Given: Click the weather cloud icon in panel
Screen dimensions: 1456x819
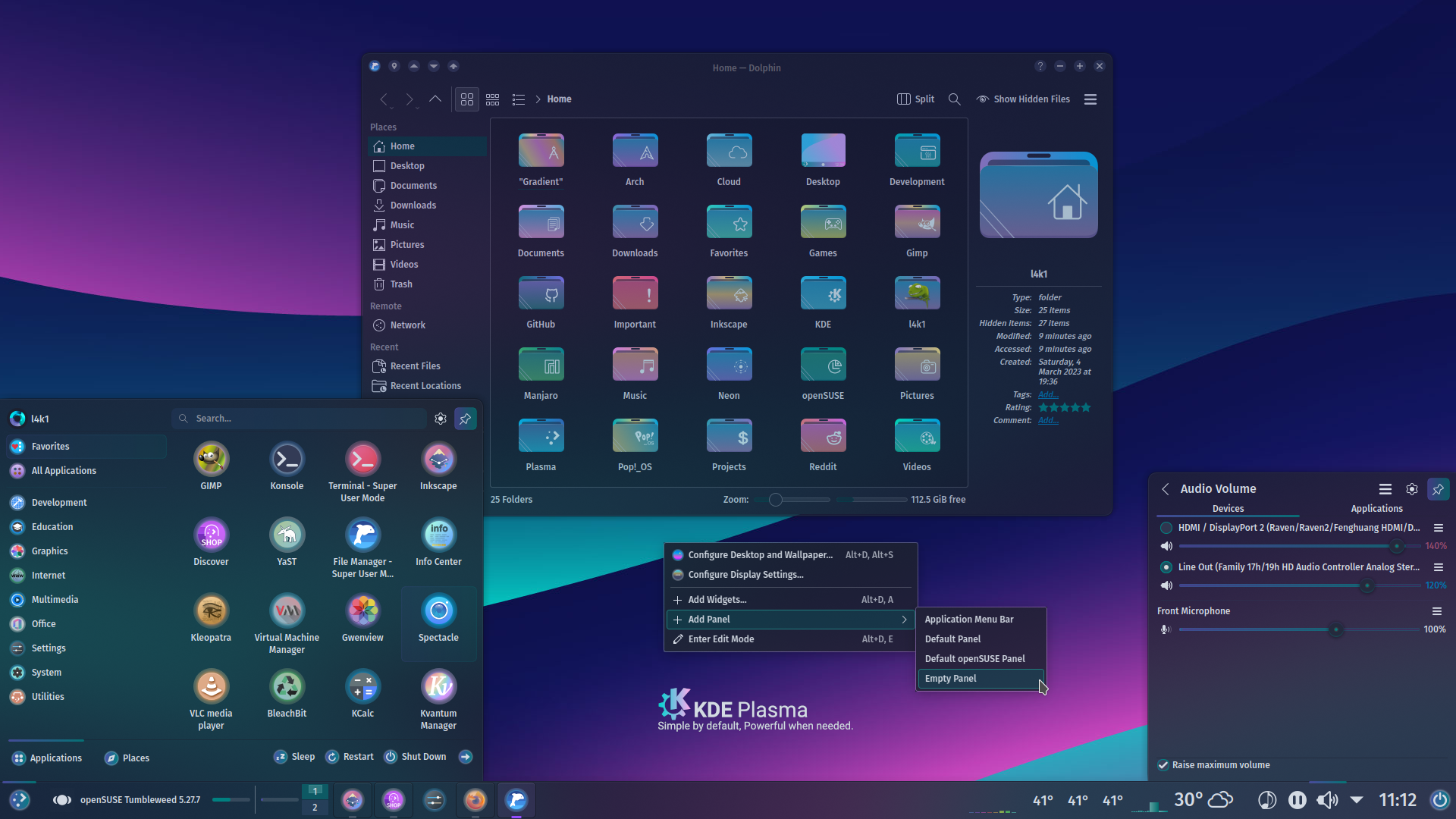Looking at the screenshot, I should [1220, 800].
